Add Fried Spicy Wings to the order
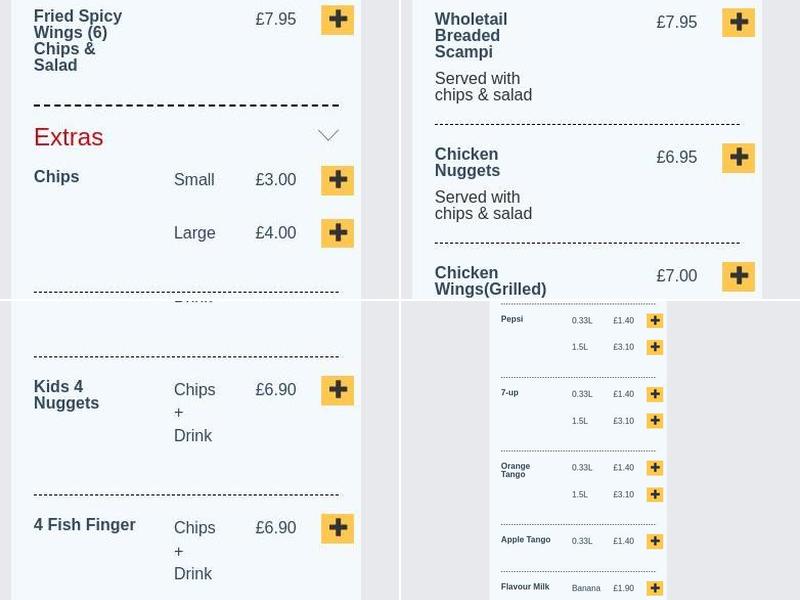 337,20
